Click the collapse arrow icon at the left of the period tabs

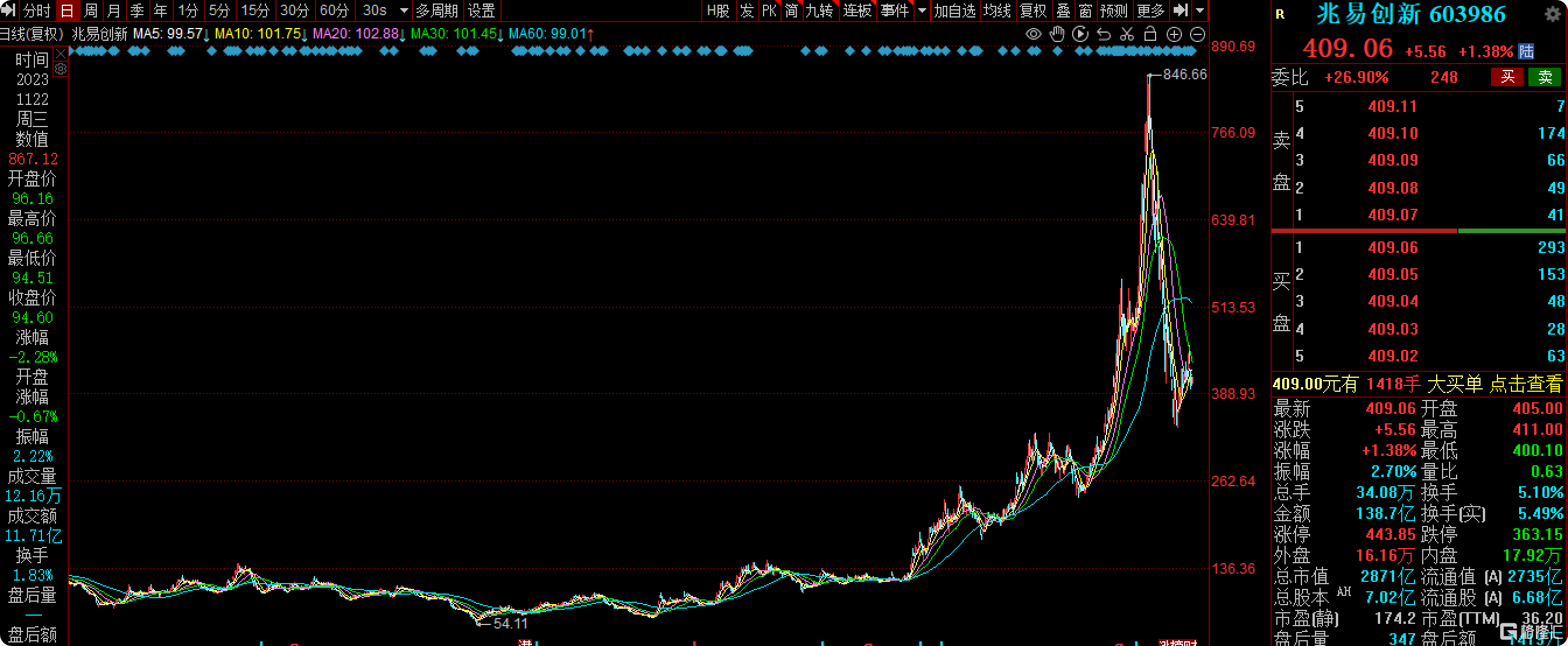coord(8,10)
